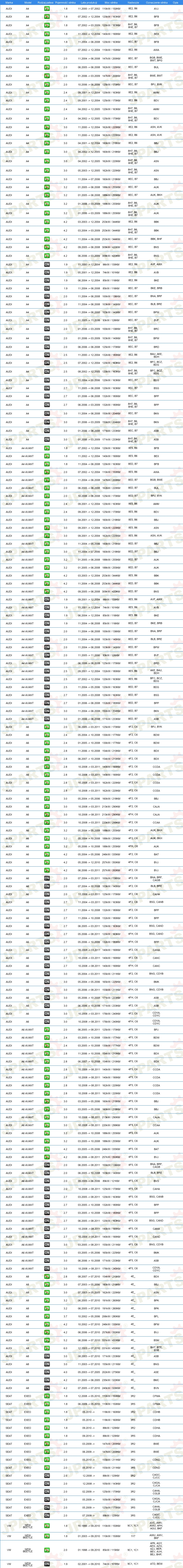The height and width of the screenshot is (1568, 183).
Task: Click the Rodzaj paliwa column header
Action: pyautogui.click(x=47, y=2)
